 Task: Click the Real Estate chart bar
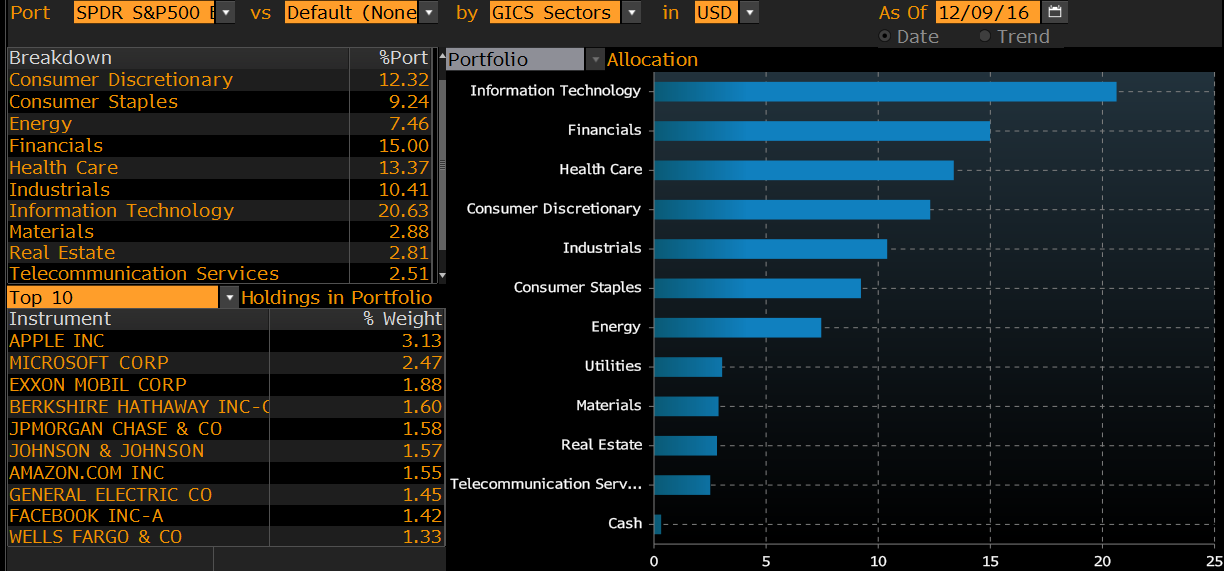click(x=685, y=445)
